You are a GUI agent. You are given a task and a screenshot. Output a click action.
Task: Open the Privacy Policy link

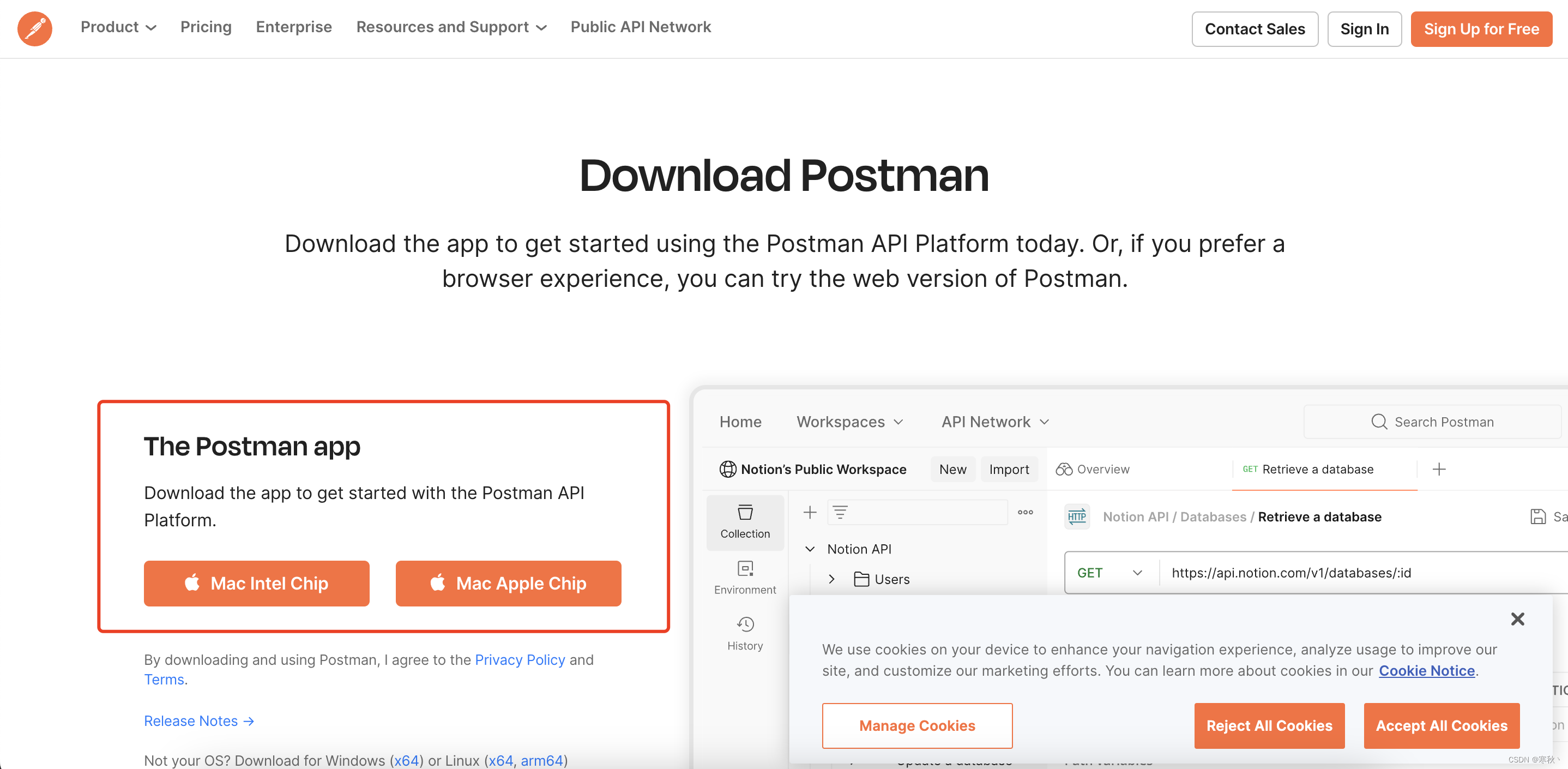(520, 659)
